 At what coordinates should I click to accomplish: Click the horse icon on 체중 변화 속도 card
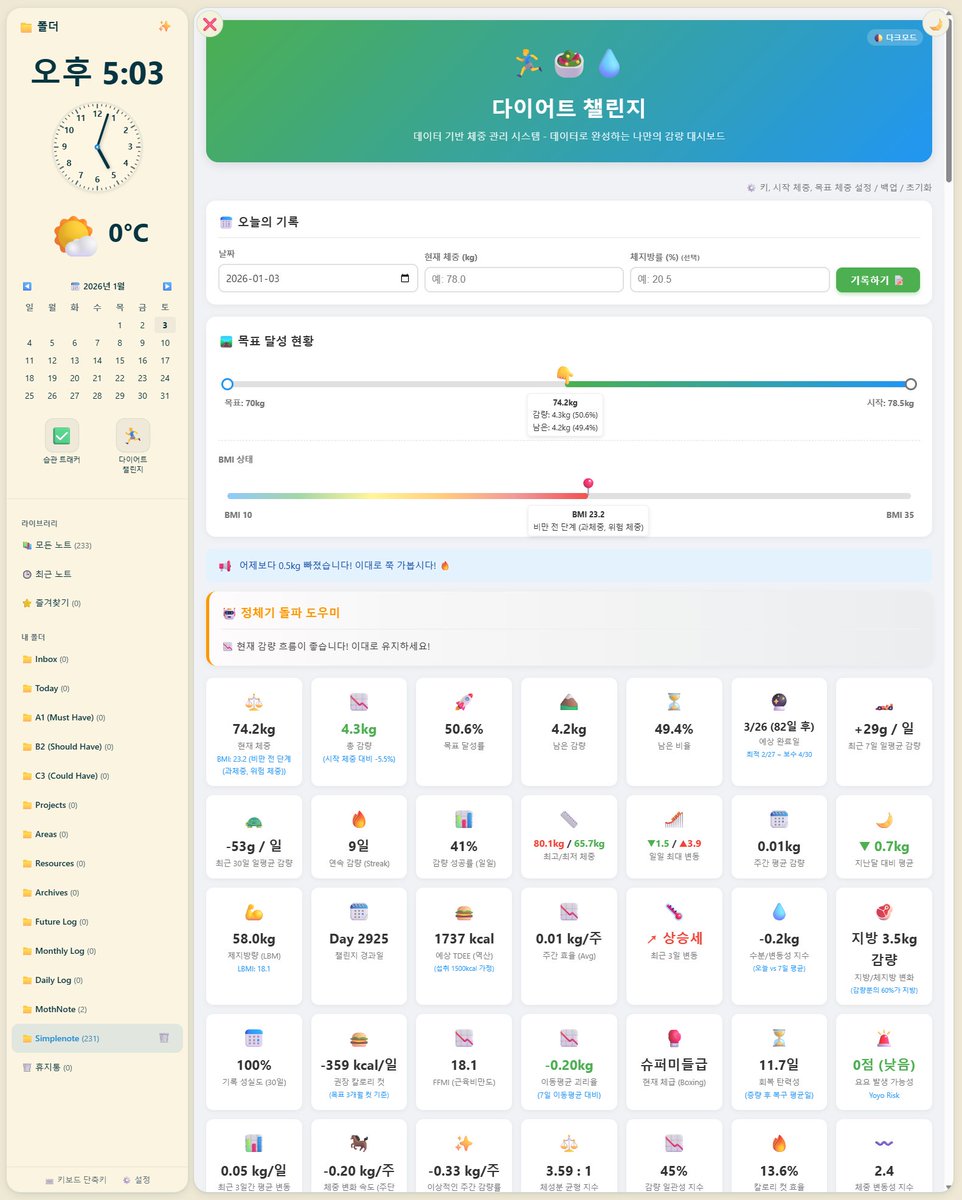[x=359, y=1143]
